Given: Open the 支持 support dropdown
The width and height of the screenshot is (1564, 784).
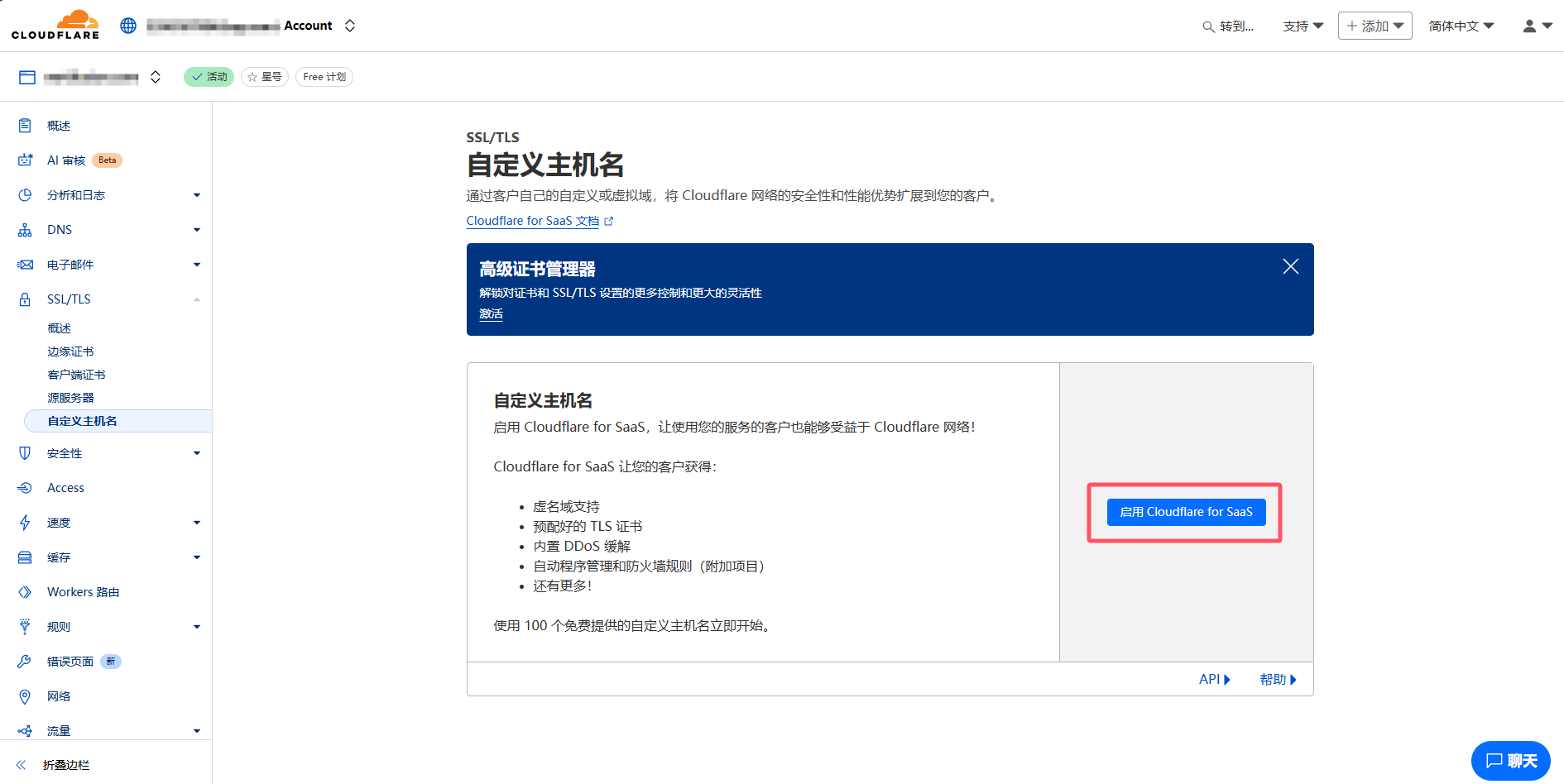Looking at the screenshot, I should point(1303,26).
